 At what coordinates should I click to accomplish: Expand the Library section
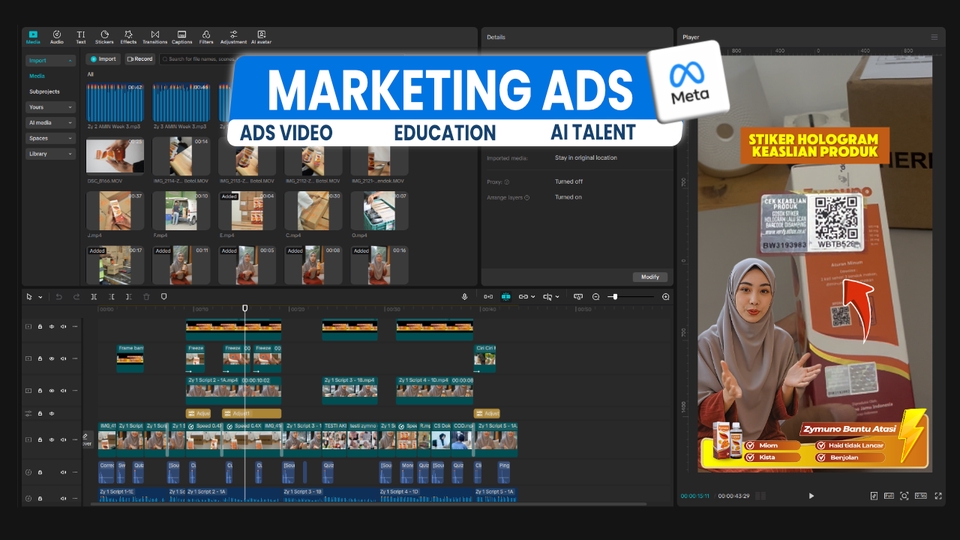[x=50, y=154]
